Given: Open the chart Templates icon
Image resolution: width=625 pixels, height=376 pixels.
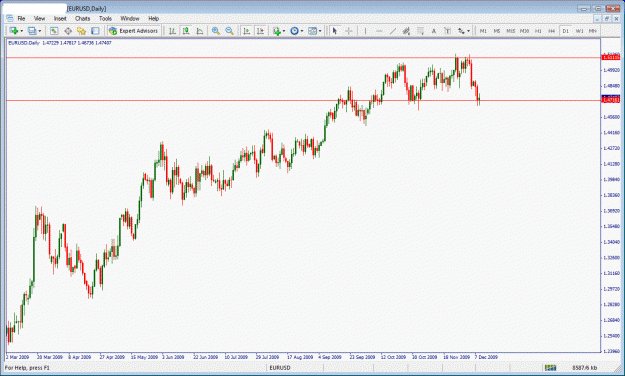Looking at the screenshot, I should coord(313,31).
